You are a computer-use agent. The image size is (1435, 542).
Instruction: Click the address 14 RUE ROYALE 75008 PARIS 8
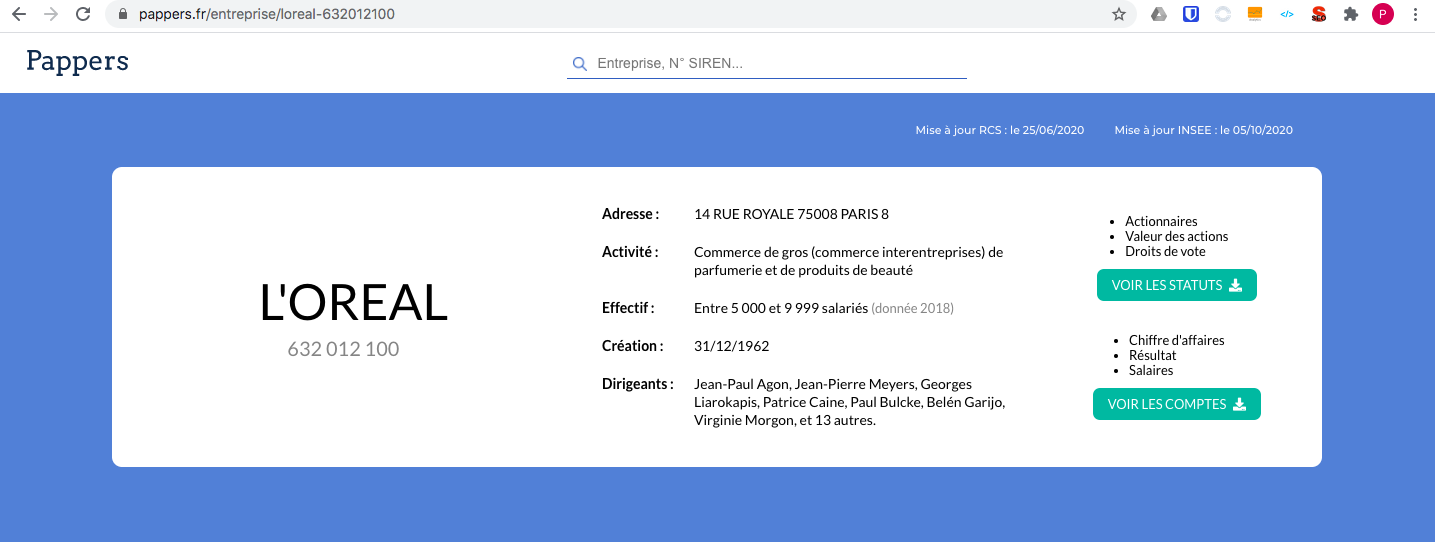[791, 214]
